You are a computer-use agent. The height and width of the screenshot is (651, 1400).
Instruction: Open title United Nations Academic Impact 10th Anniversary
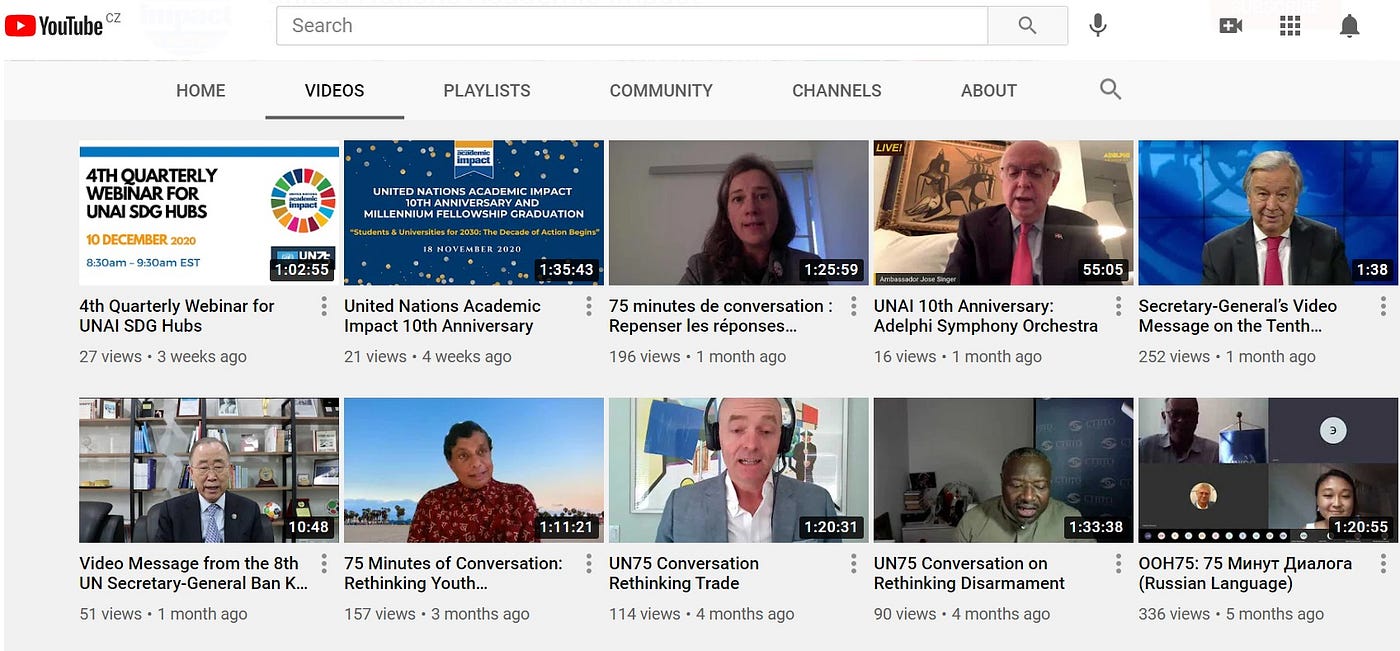click(x=442, y=316)
